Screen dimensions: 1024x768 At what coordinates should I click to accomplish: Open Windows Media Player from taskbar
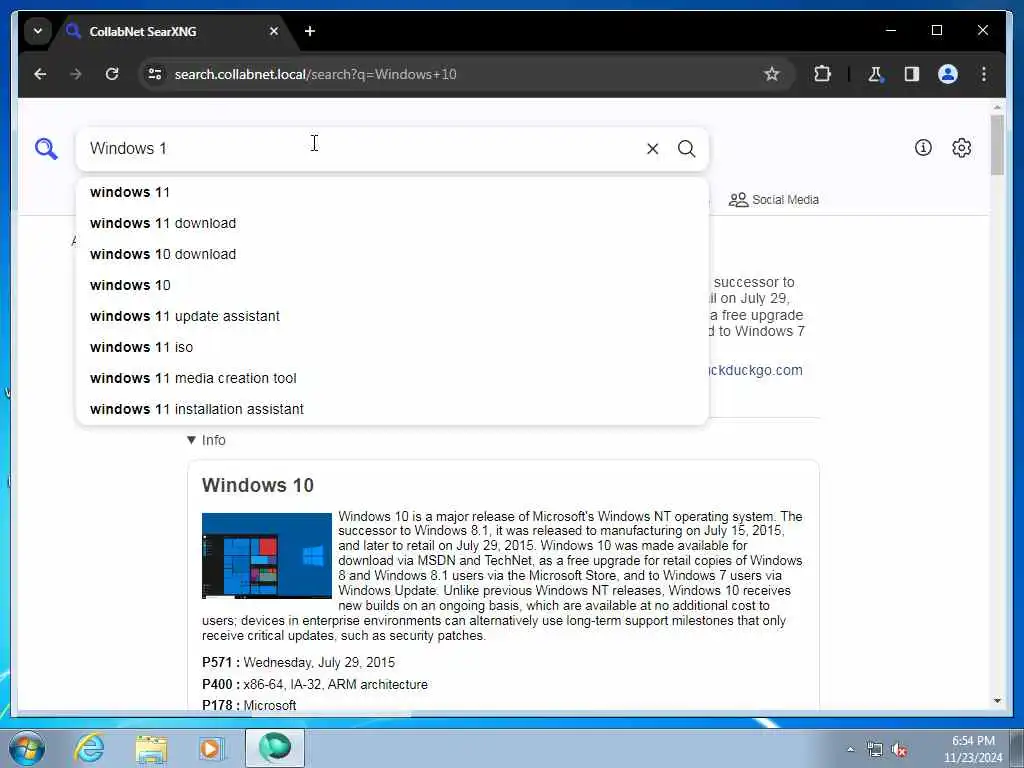pyautogui.click(x=212, y=748)
